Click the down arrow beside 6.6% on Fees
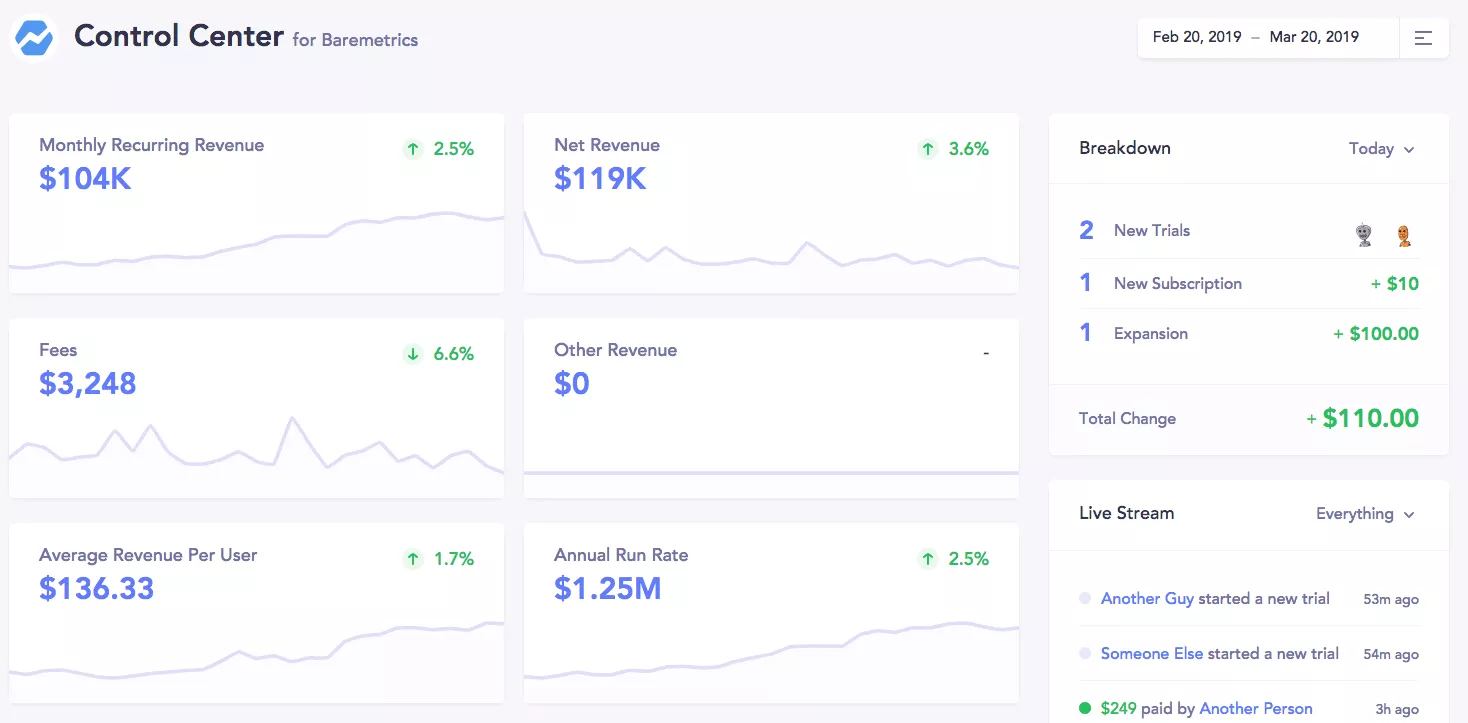Screen dimensions: 1468x723 [413, 354]
